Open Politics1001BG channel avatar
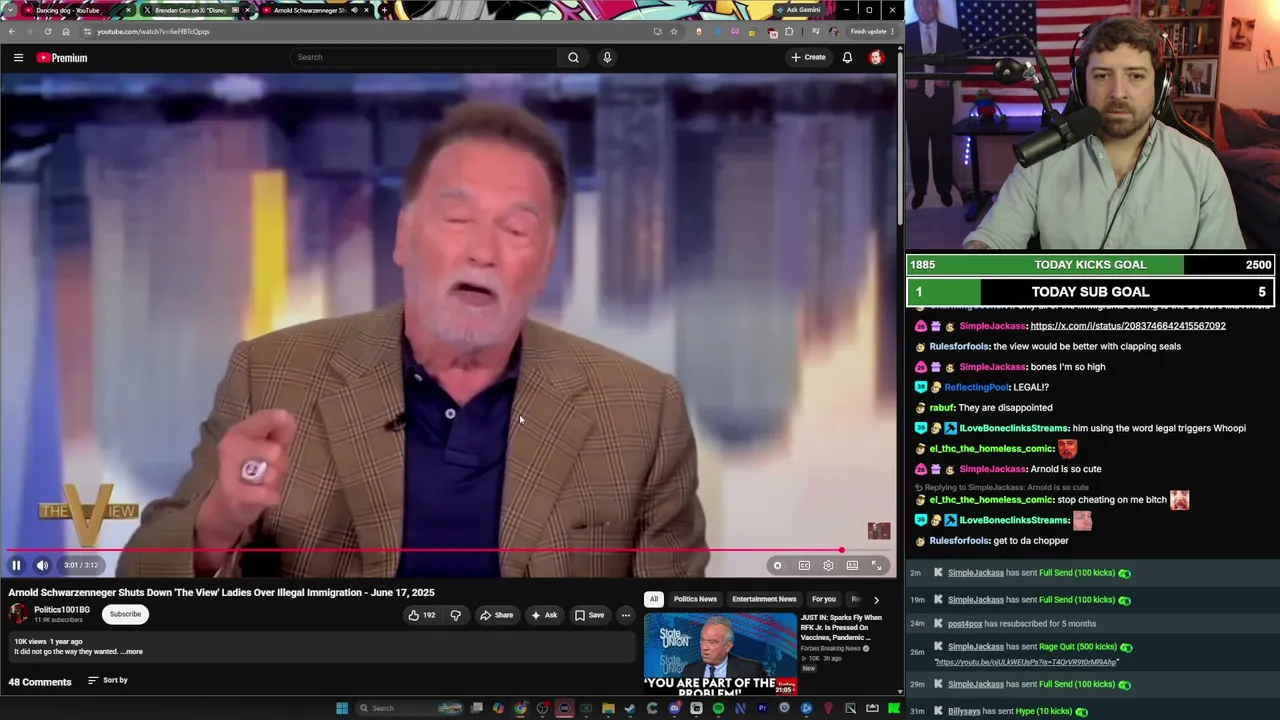The height and width of the screenshot is (720, 1280). [x=19, y=614]
